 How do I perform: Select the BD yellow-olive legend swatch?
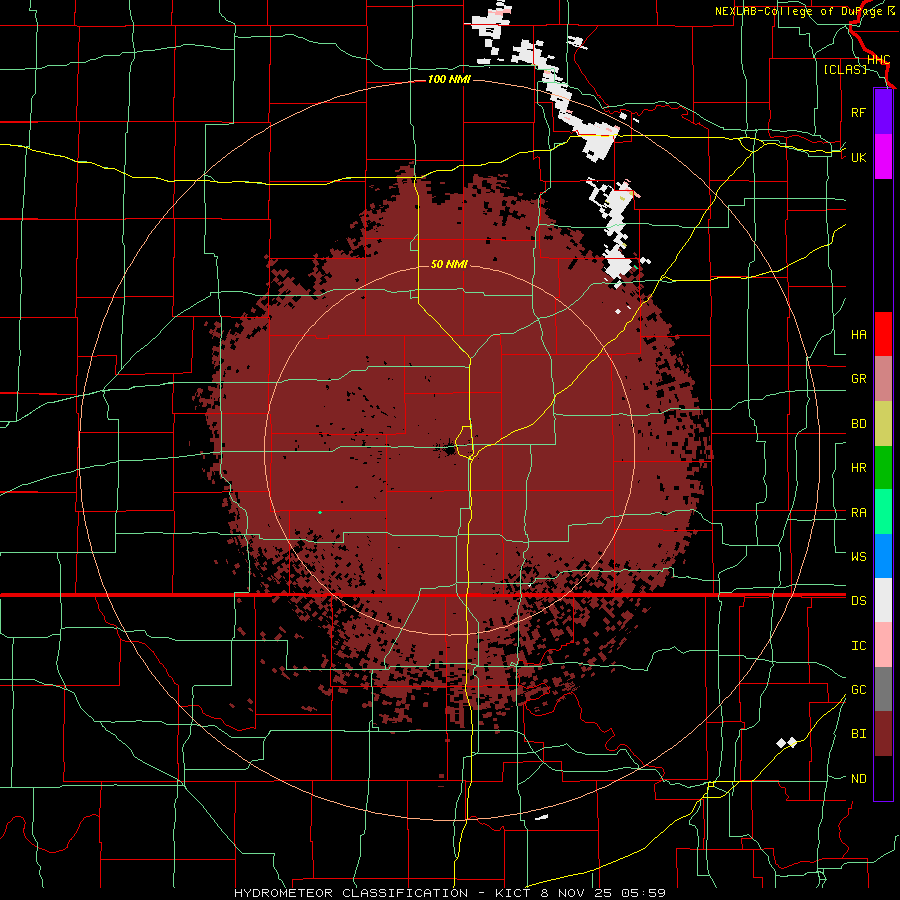[x=883, y=424]
